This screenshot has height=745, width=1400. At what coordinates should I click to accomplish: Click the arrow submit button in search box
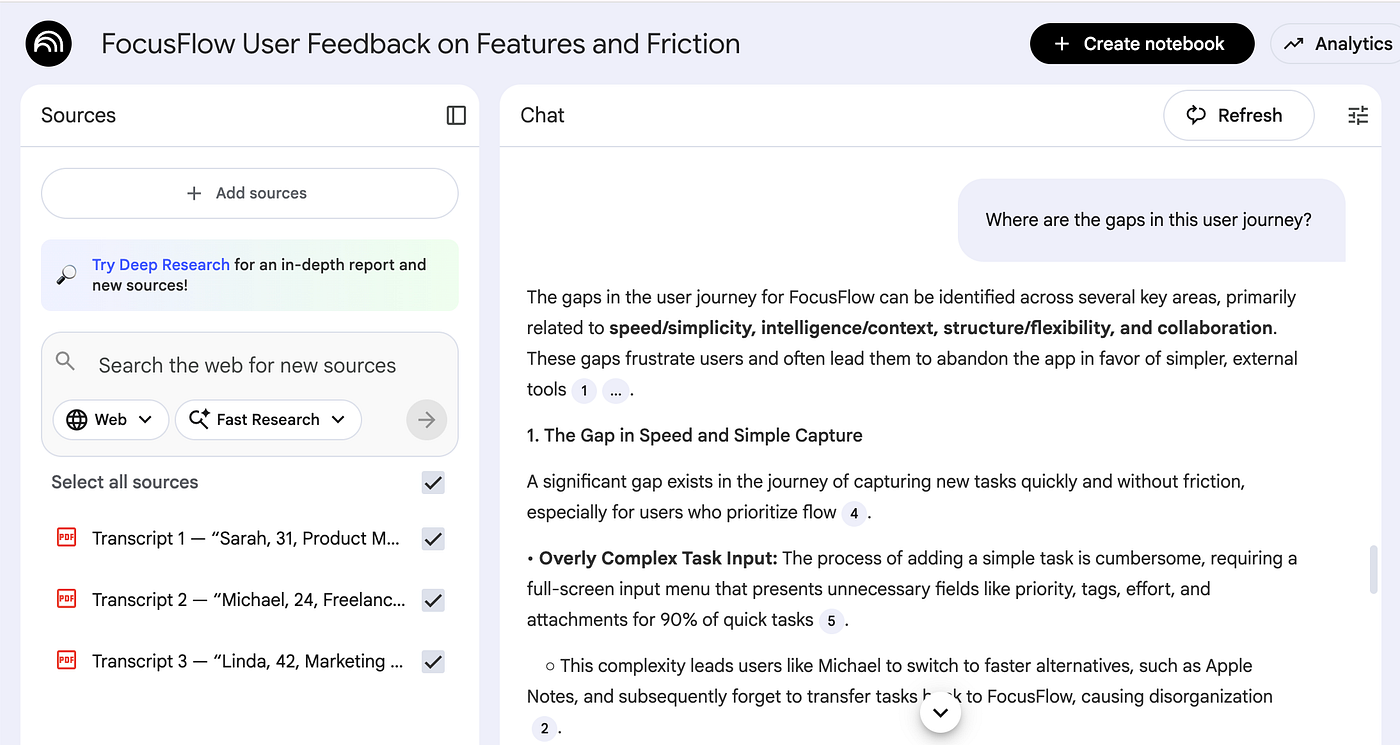pyautogui.click(x=426, y=420)
